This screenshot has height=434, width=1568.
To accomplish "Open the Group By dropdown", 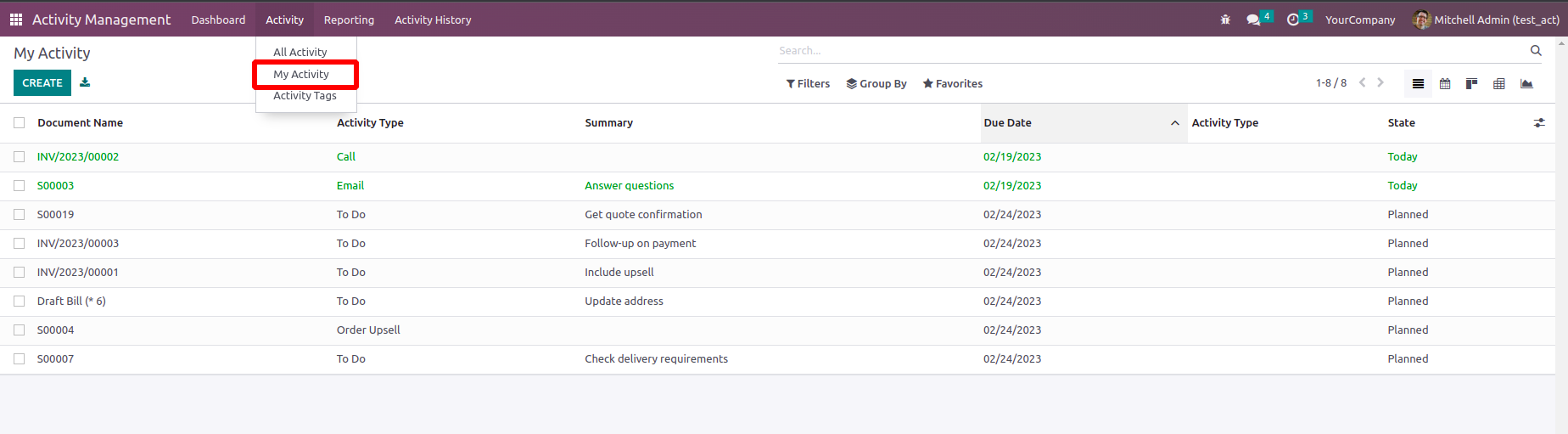I will point(876,83).
